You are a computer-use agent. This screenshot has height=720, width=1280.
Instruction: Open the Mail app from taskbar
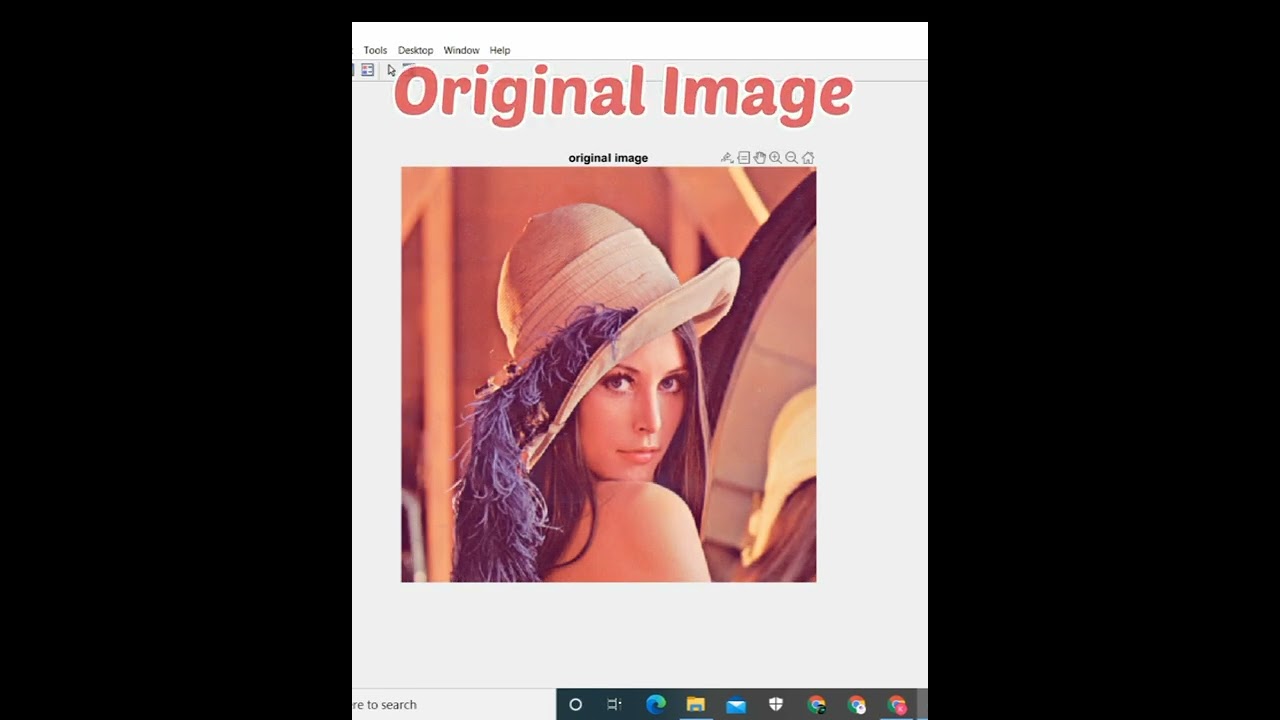click(x=736, y=704)
